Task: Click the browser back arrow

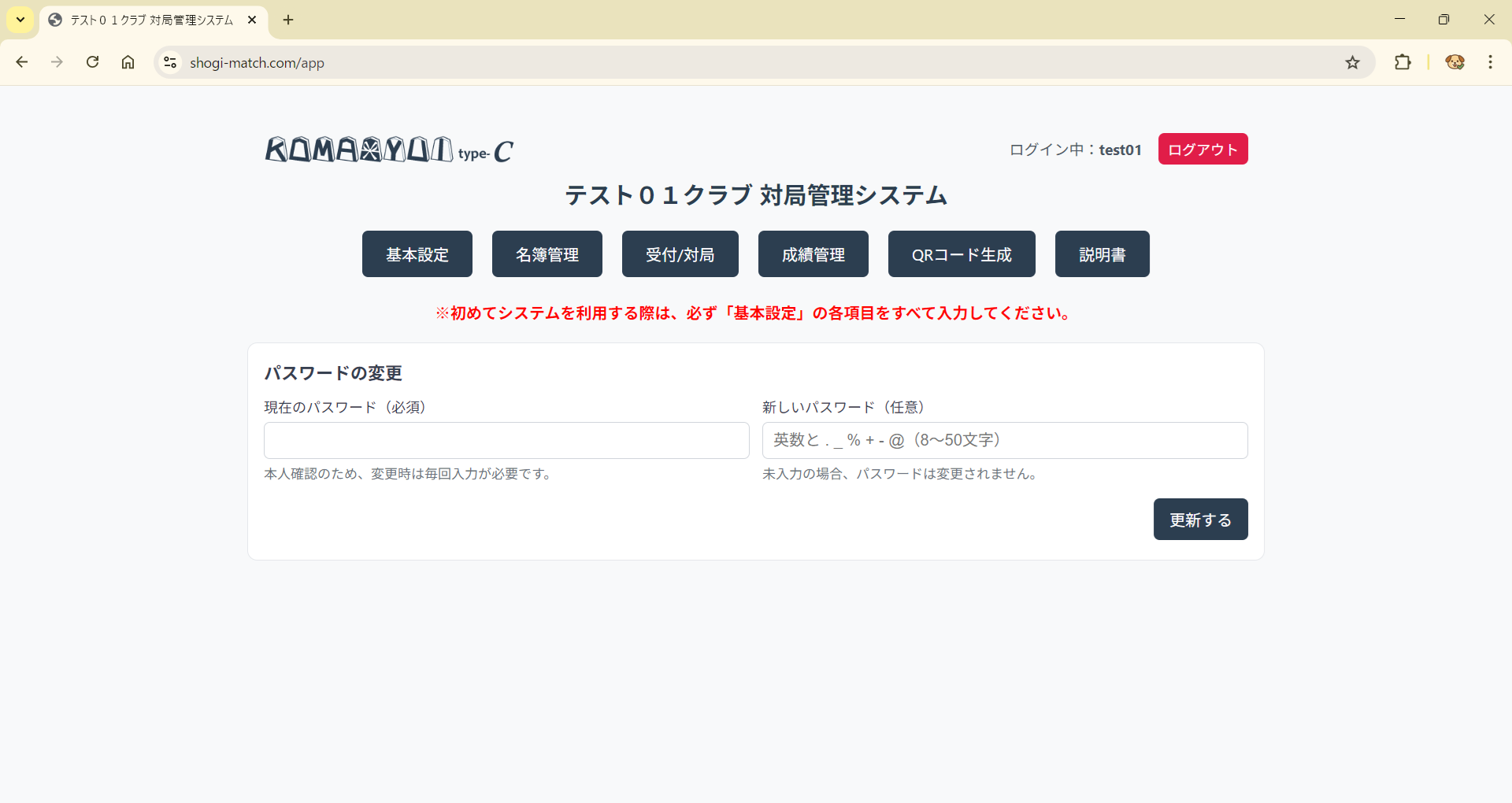Action: pos(22,62)
